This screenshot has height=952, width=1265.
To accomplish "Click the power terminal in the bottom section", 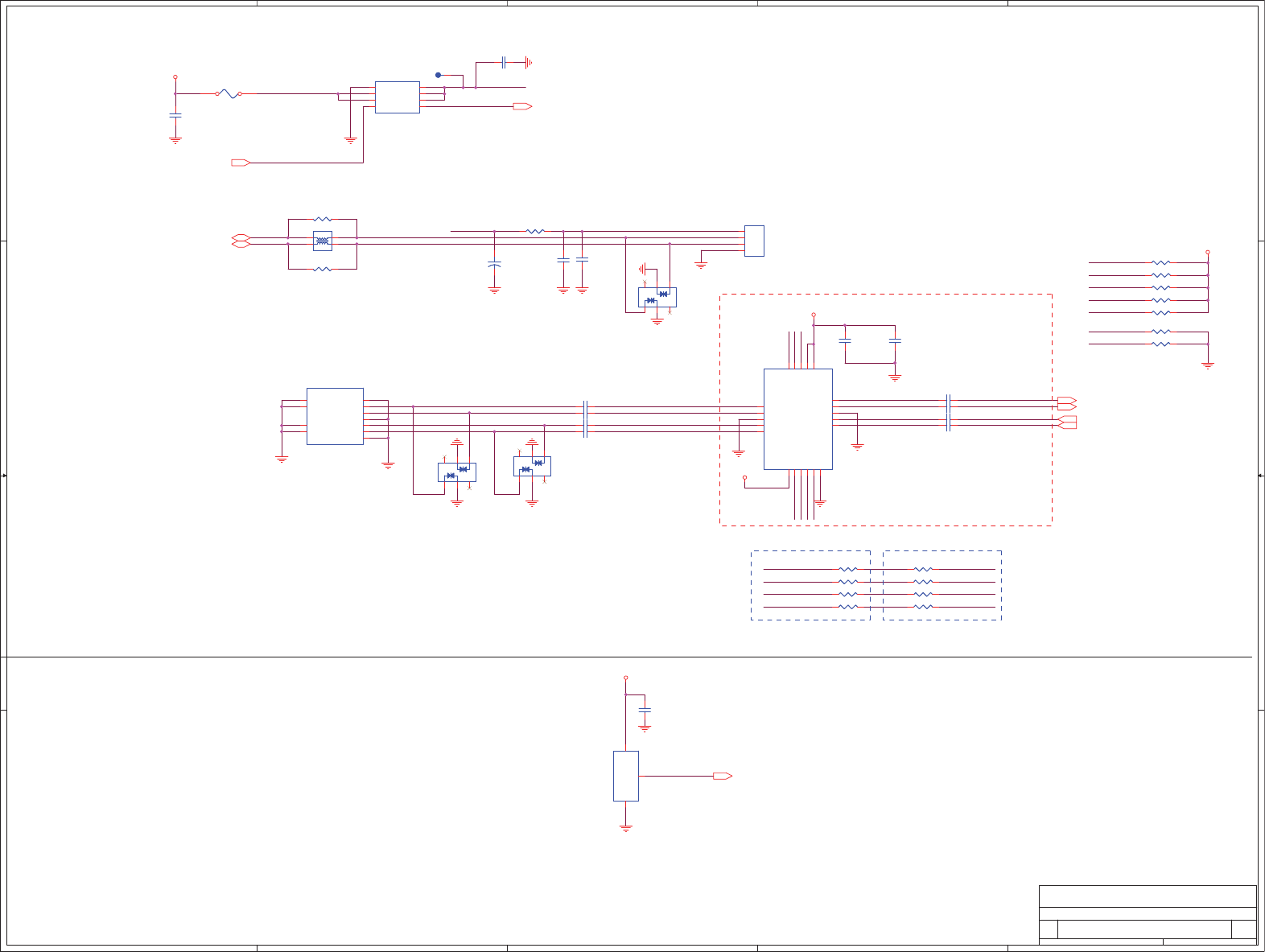I will tap(626, 678).
